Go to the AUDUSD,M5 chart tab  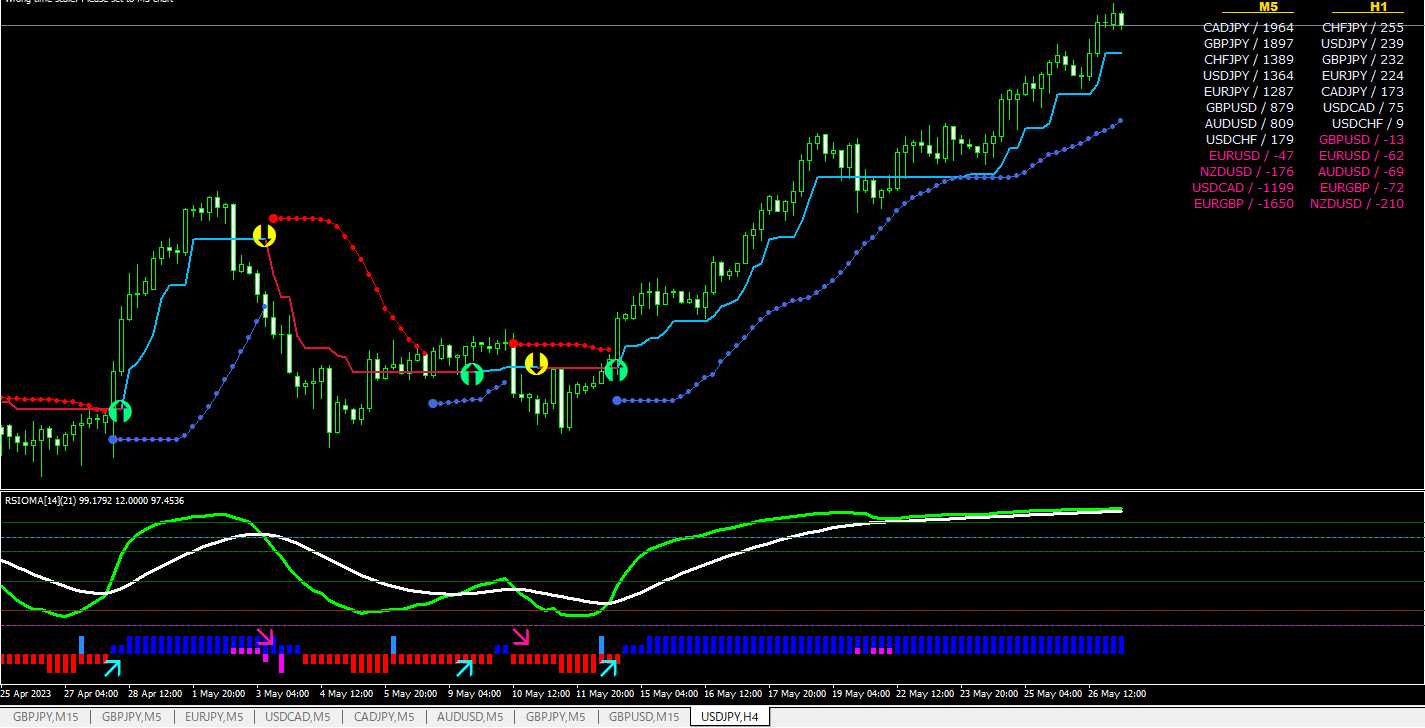tap(471, 717)
